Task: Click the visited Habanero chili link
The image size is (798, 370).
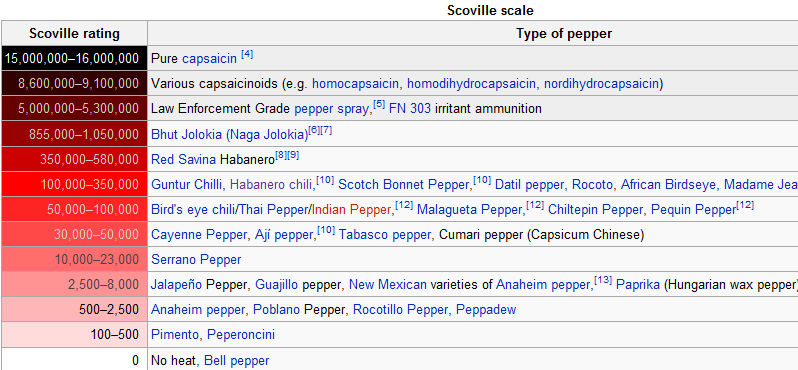Action: click(271, 184)
